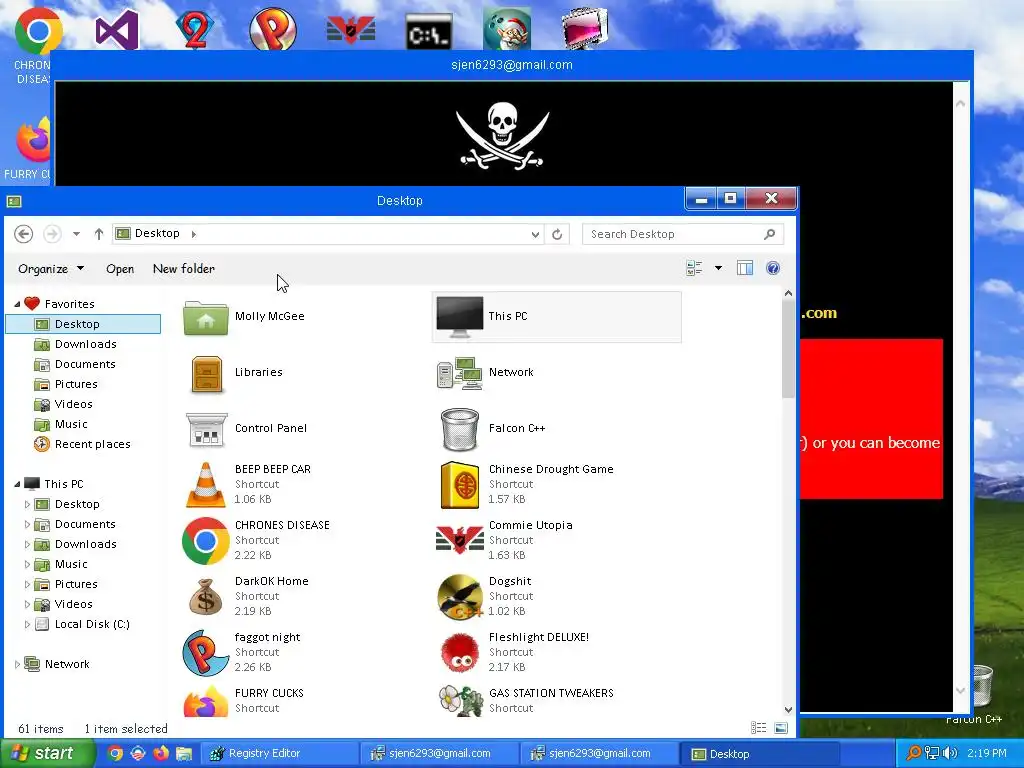This screenshot has width=1024, height=768.
Task: Click the Visual Studio desktop icon
Action: click(117, 29)
